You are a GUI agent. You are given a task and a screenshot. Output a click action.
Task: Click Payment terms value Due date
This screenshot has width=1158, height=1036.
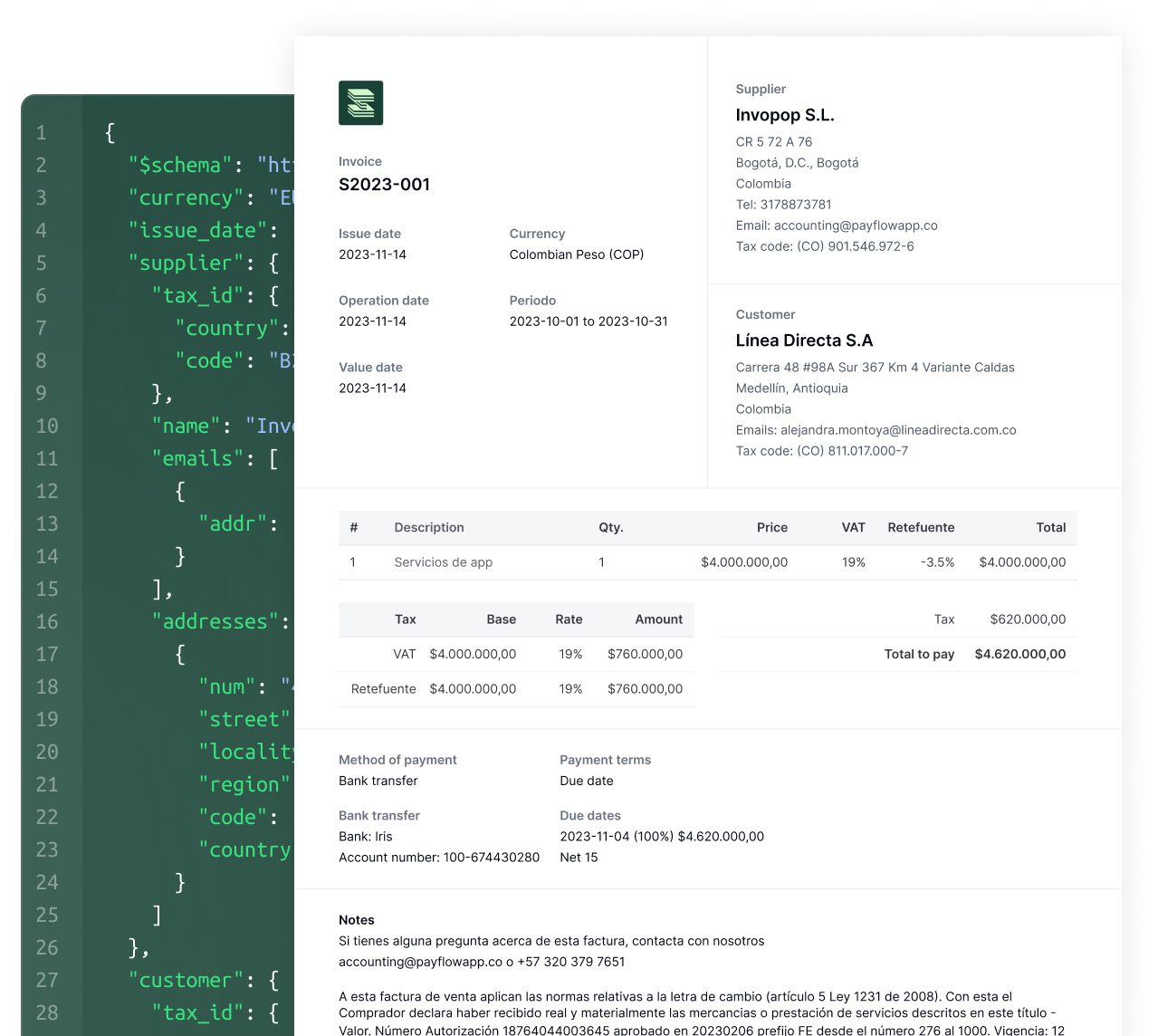(x=587, y=781)
